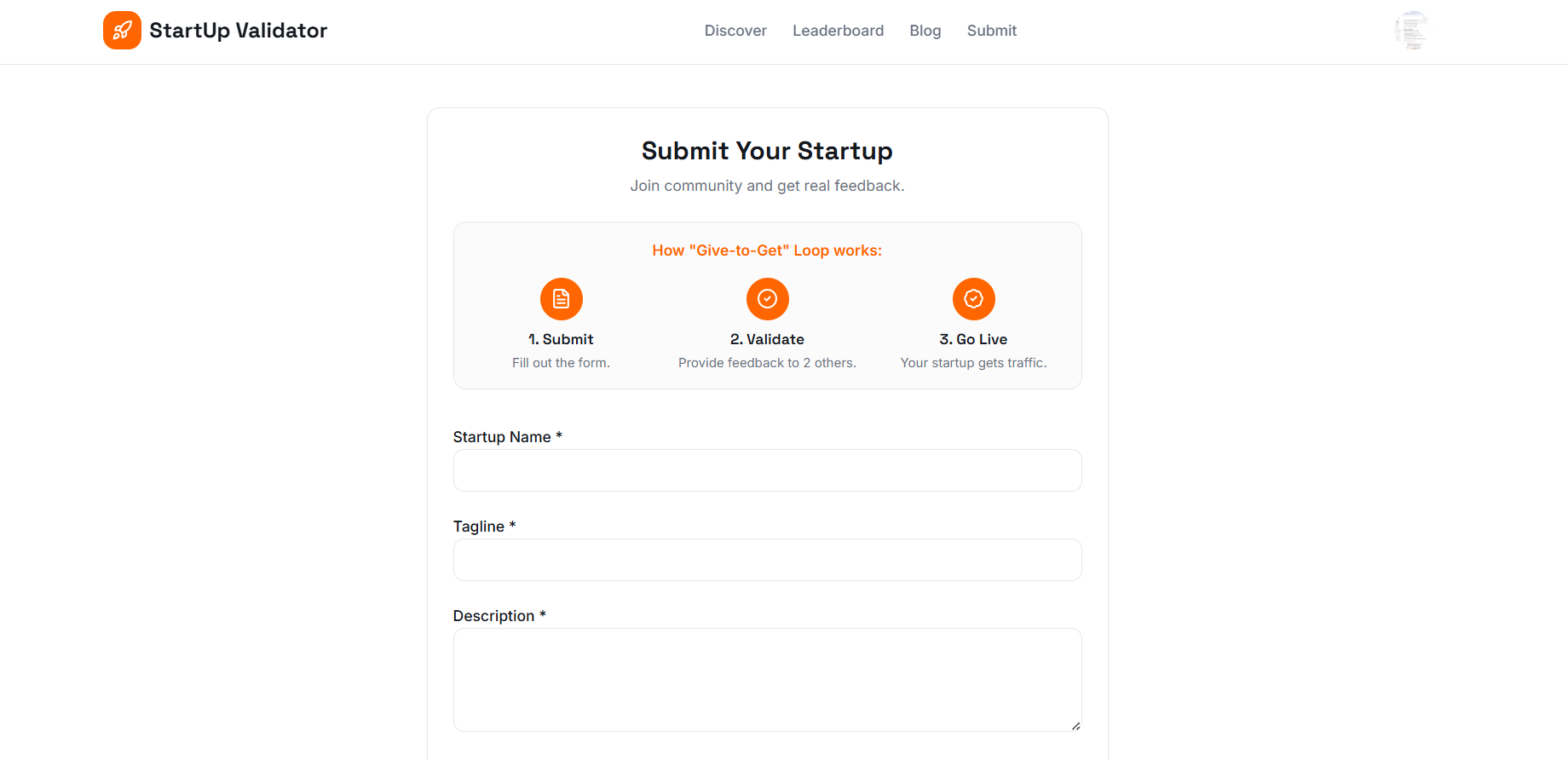Screen dimensions: 1568x760
Task: Click the "3. Go Live" badge icon
Action: 973,299
